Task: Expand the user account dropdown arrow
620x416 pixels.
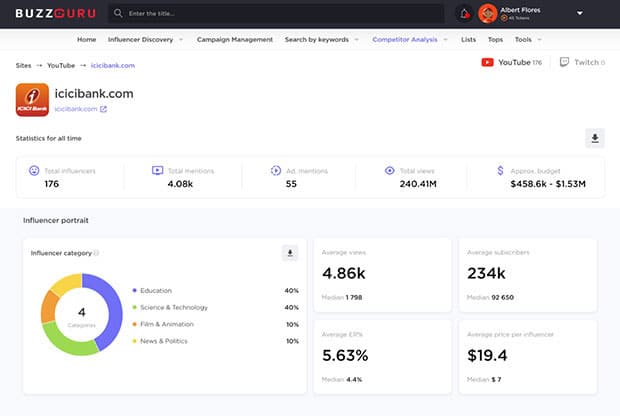Action: coord(580,13)
